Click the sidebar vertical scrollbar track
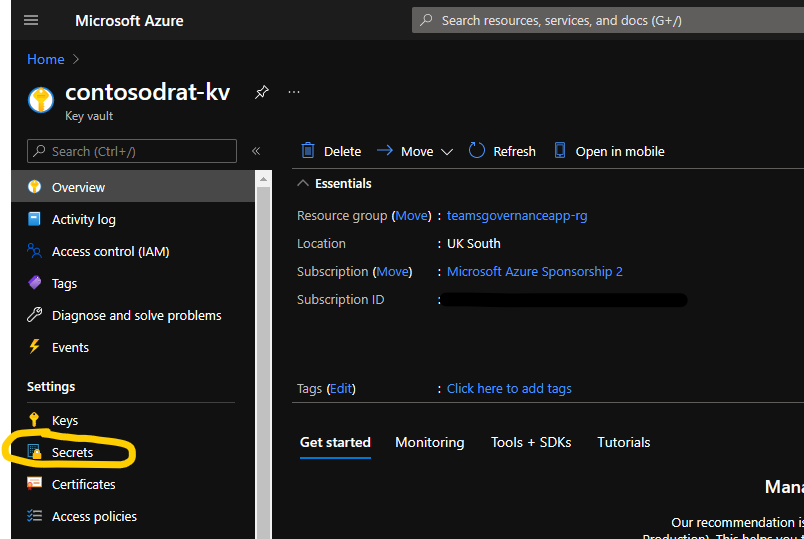Viewport: 804px width, 539px height. pyautogui.click(x=263, y=362)
